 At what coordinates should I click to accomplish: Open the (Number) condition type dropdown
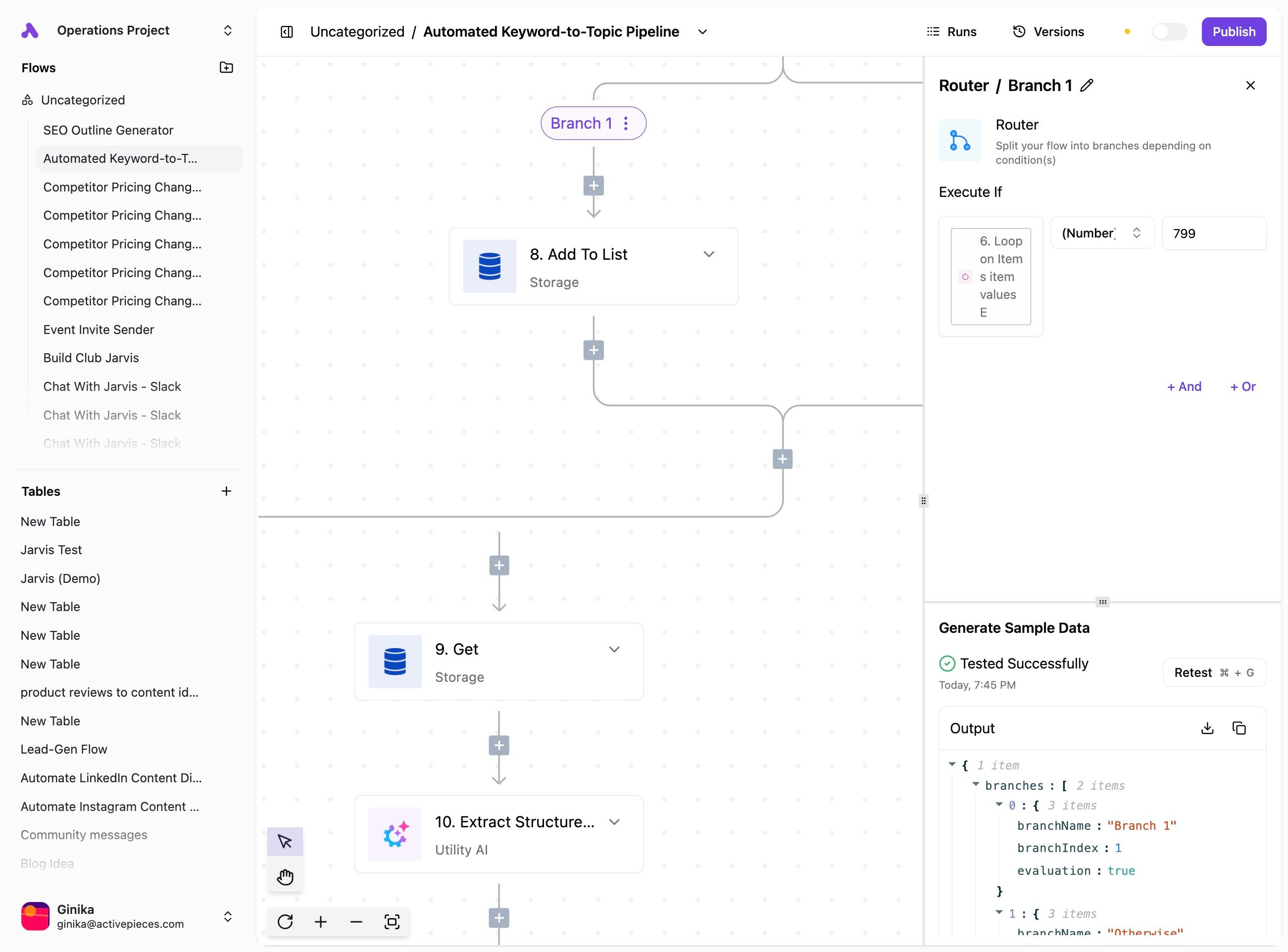[1102, 233]
